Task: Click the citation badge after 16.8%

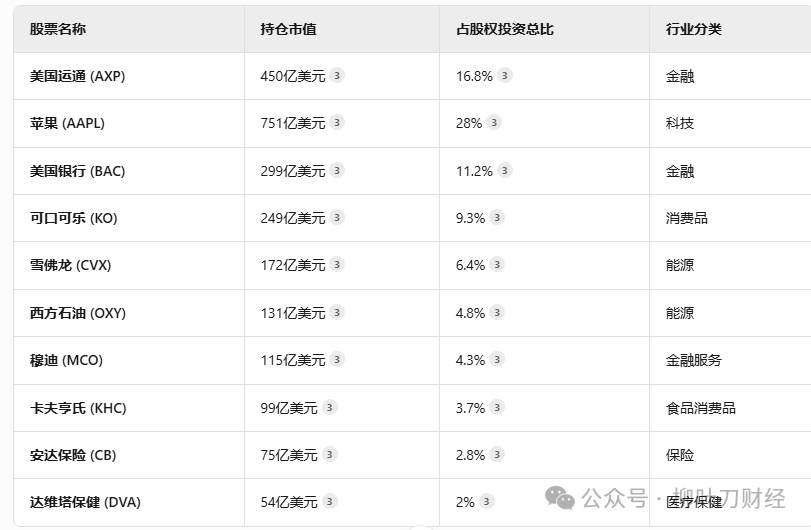Action: [x=505, y=76]
